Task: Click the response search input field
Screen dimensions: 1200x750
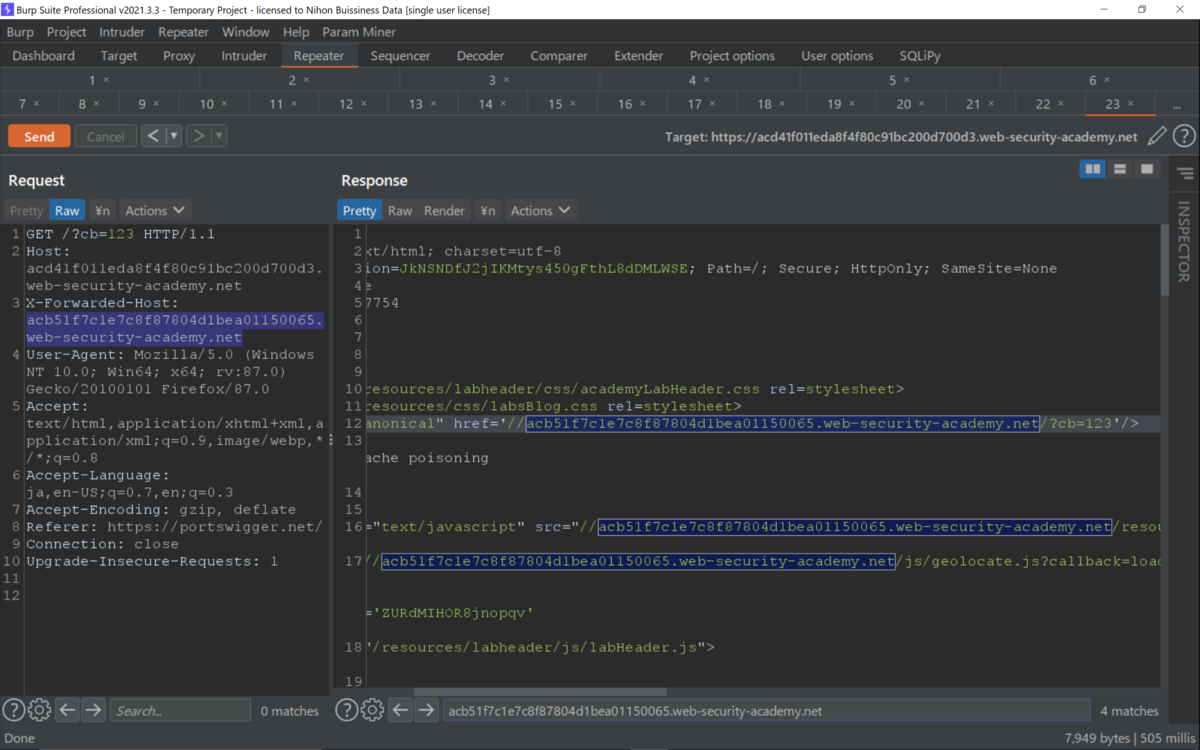Action: pyautogui.click(x=766, y=710)
